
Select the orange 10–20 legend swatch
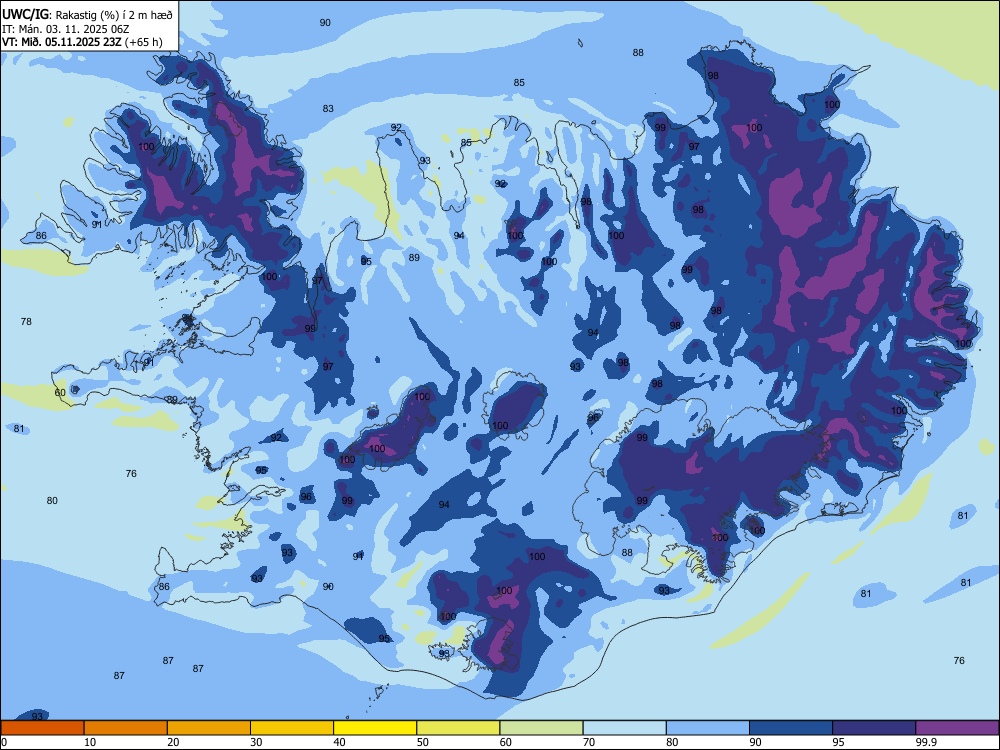(x=126, y=728)
